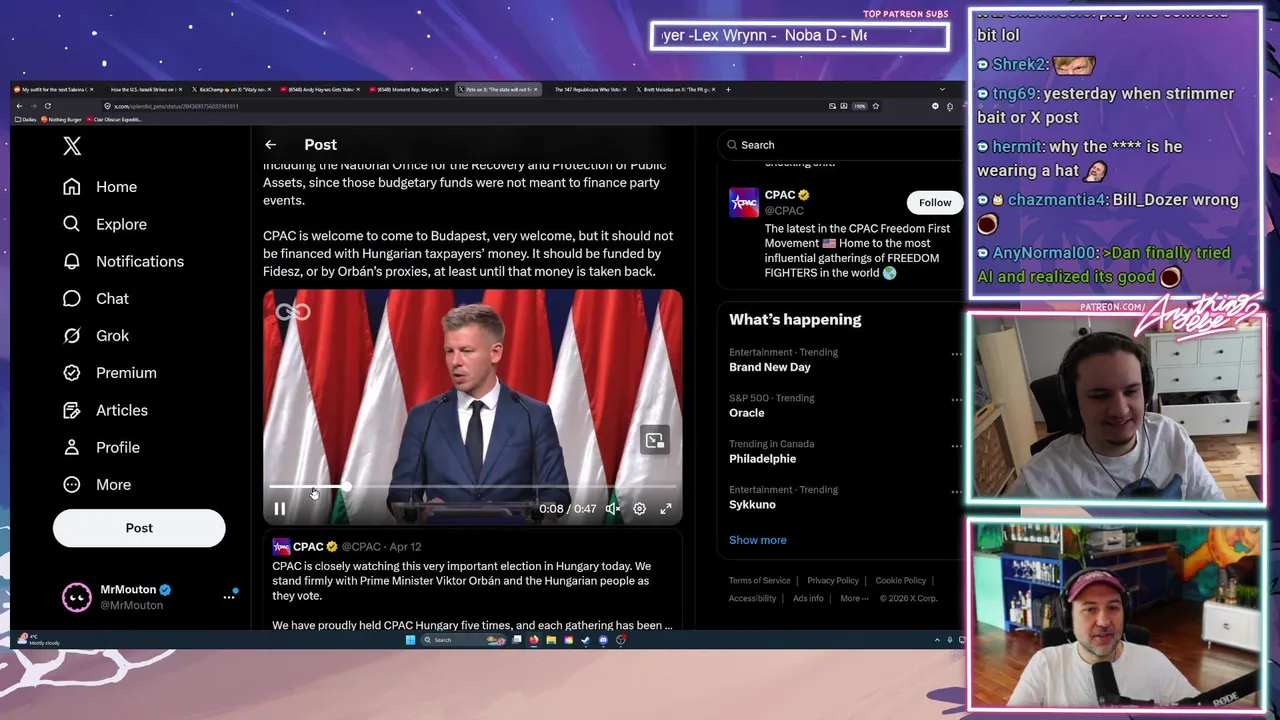Viewport: 1280px width, 720px height.
Task: Click the X Search field
Action: tap(842, 145)
